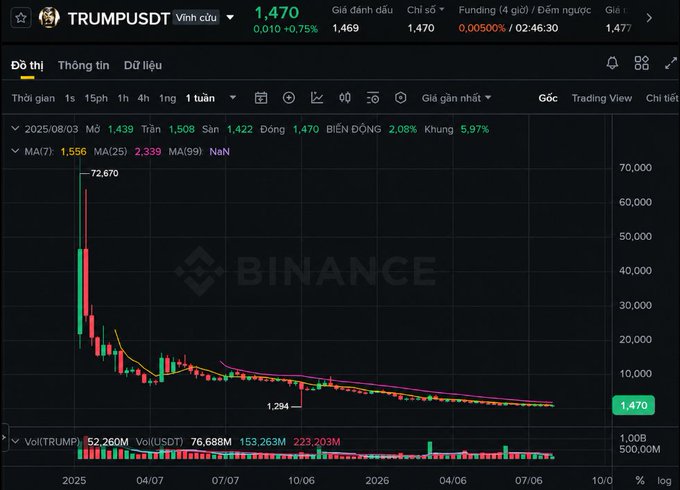Switch to the 'Đồ thị' tab
680x490 pixels.
[27, 65]
